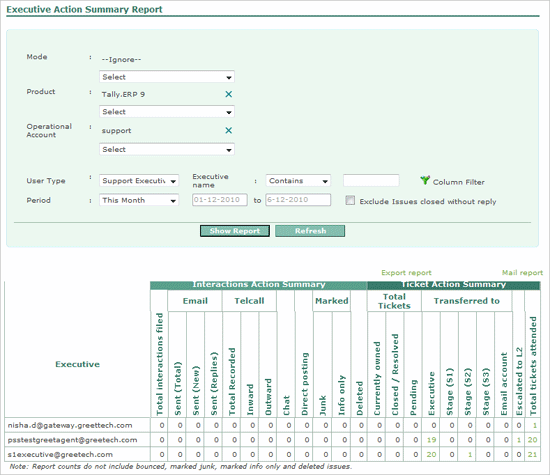Click the Telcall group header
This screenshot has height=475, width=550.
click(x=249, y=301)
